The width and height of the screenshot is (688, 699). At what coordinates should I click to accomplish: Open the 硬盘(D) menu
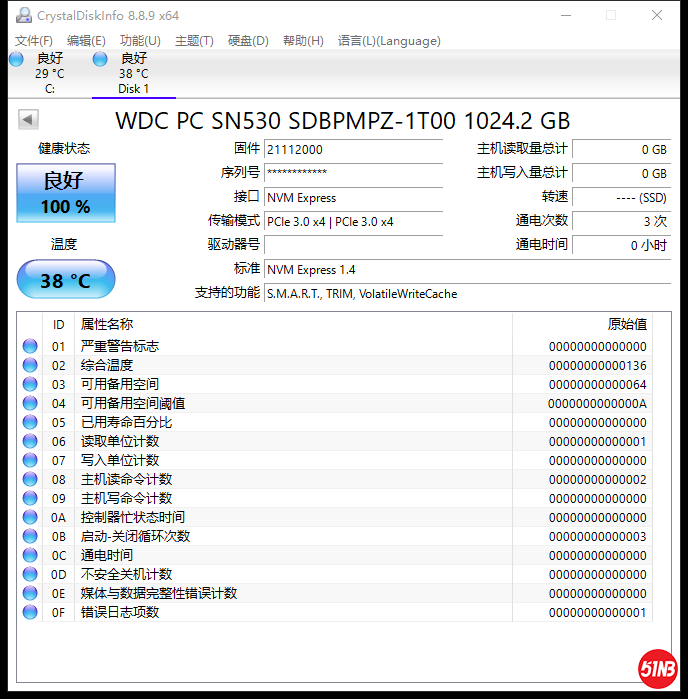pyautogui.click(x=248, y=41)
